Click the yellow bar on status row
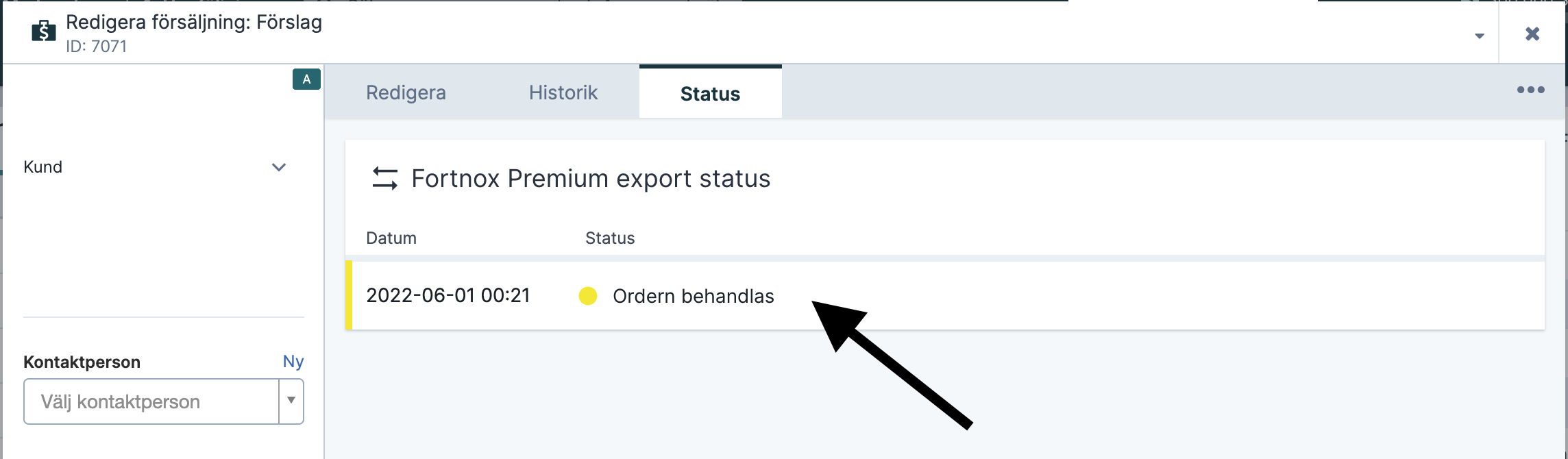Image resolution: width=1568 pixels, height=459 pixels. coord(349,295)
